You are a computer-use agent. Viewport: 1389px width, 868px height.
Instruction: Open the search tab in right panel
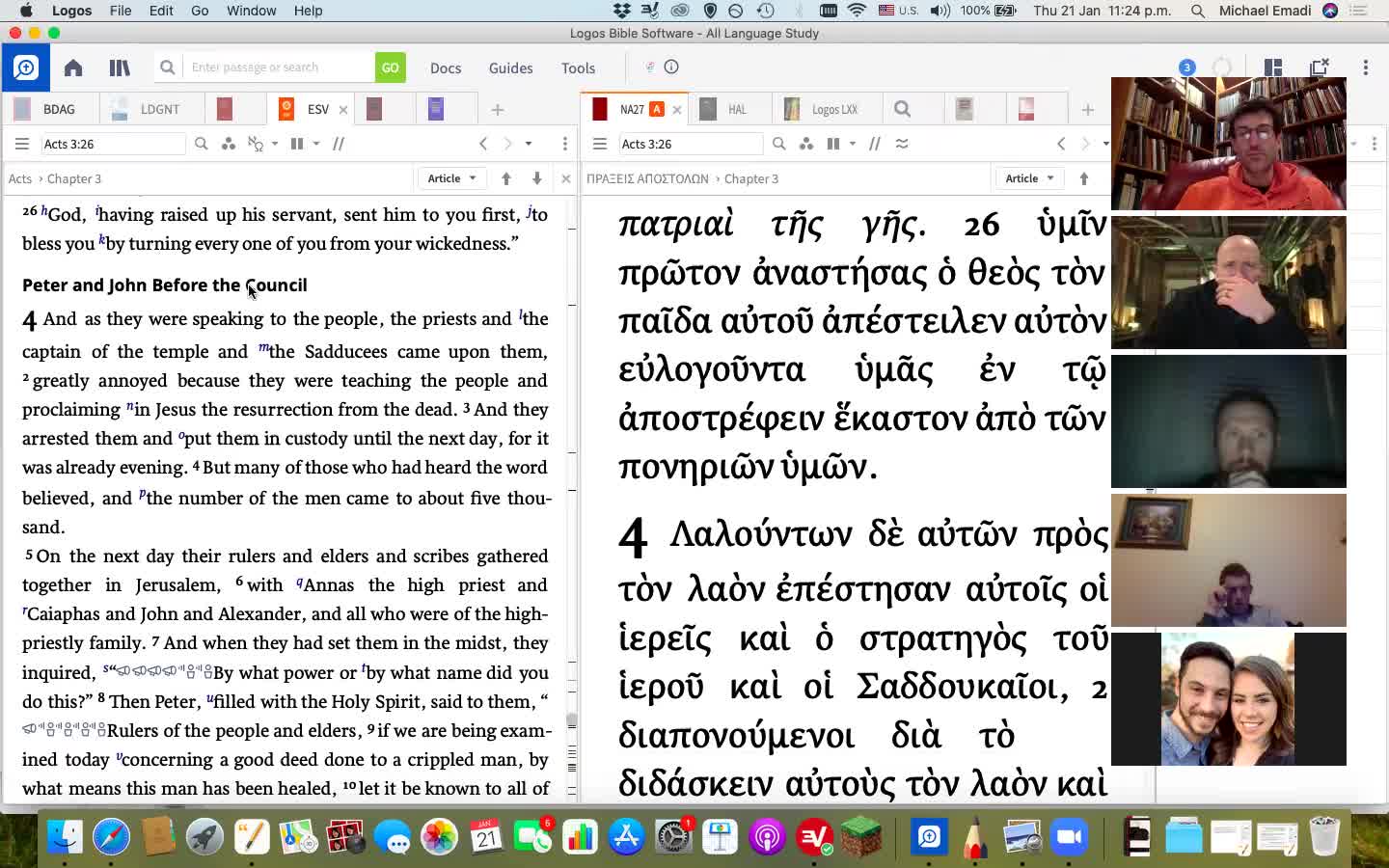pyautogui.click(x=903, y=109)
